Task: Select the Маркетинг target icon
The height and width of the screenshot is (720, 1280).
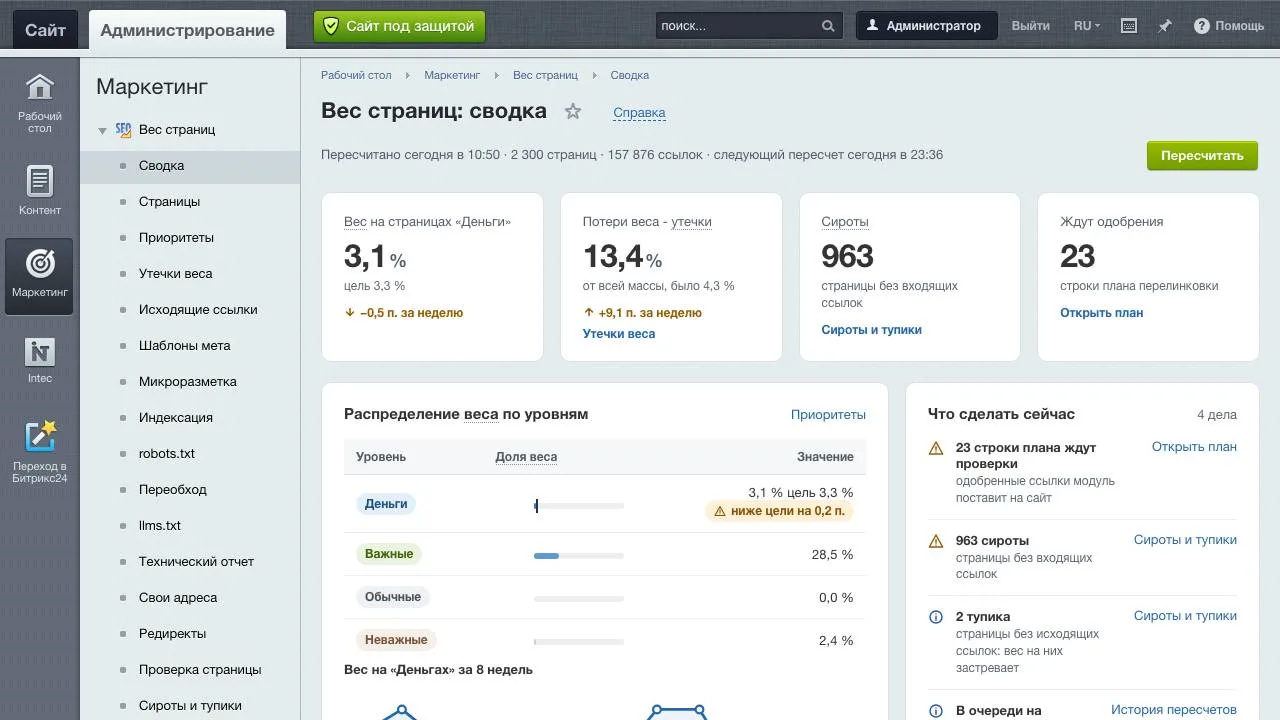Action: 40,276
